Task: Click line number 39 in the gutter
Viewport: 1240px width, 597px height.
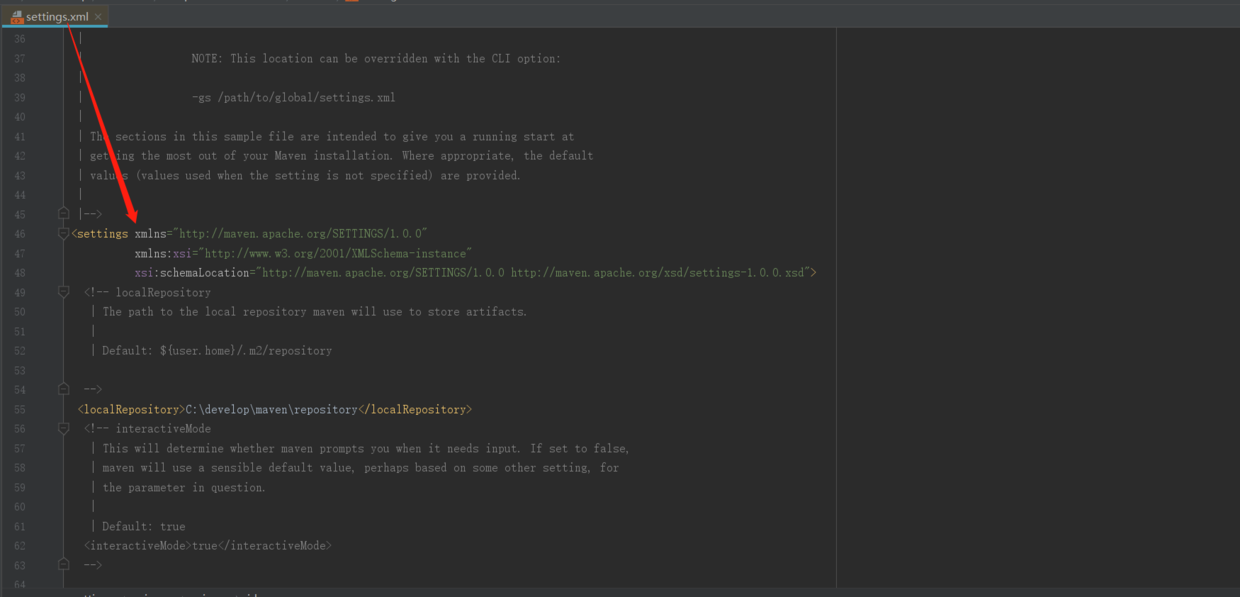Action: (20, 98)
